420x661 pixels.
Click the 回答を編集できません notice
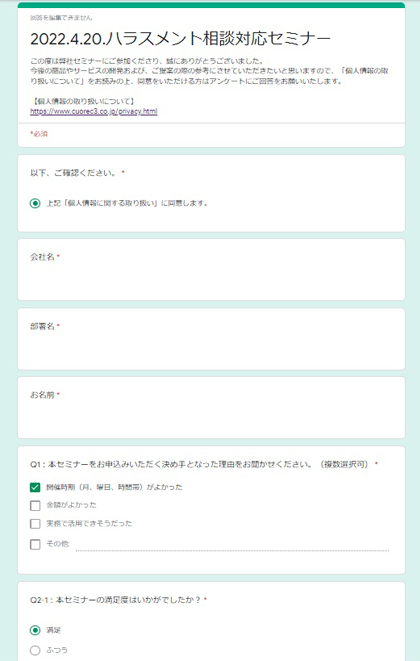click(x=61, y=18)
